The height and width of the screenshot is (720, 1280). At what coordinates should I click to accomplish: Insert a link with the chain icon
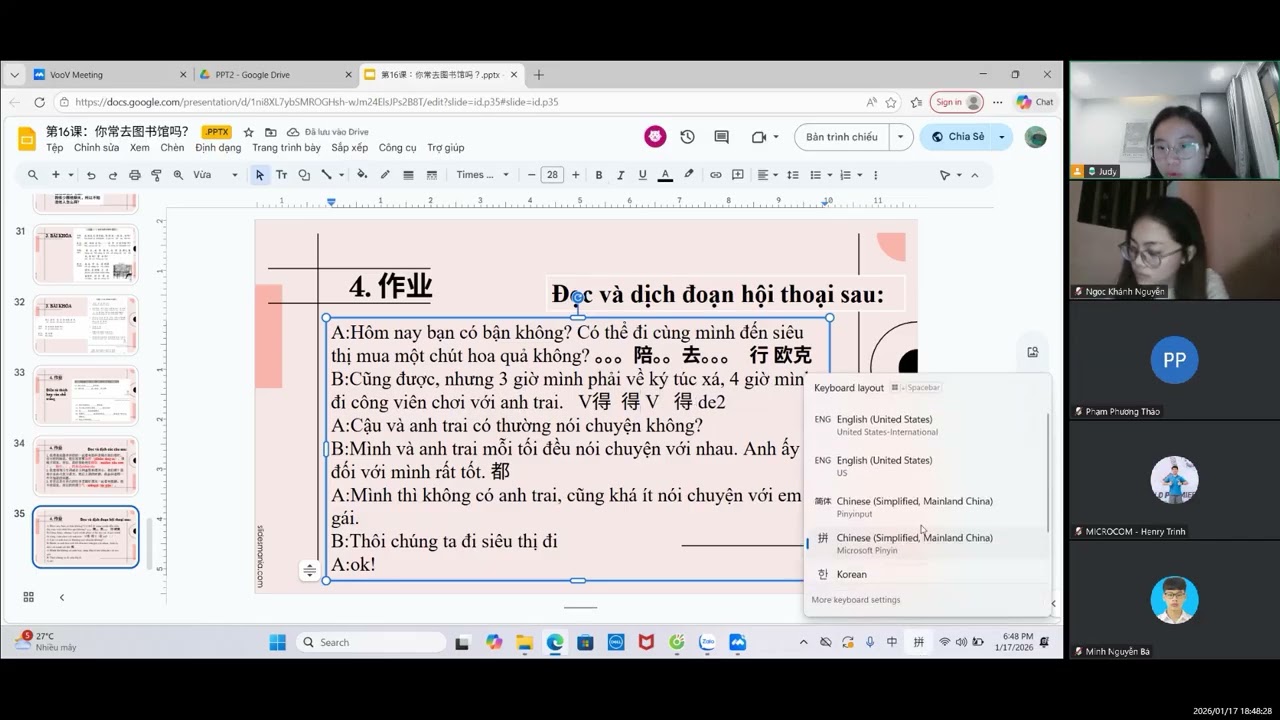pyautogui.click(x=715, y=175)
